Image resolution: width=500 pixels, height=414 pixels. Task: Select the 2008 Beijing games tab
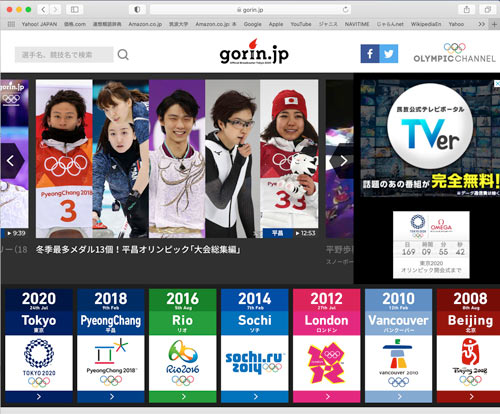469,312
